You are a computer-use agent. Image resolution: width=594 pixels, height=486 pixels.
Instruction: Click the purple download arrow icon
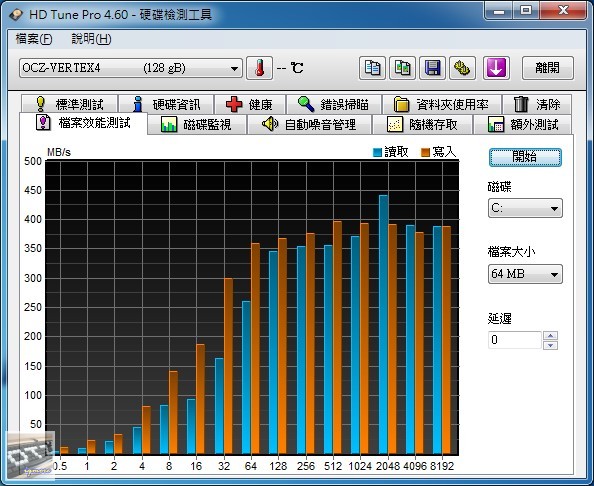[496, 68]
